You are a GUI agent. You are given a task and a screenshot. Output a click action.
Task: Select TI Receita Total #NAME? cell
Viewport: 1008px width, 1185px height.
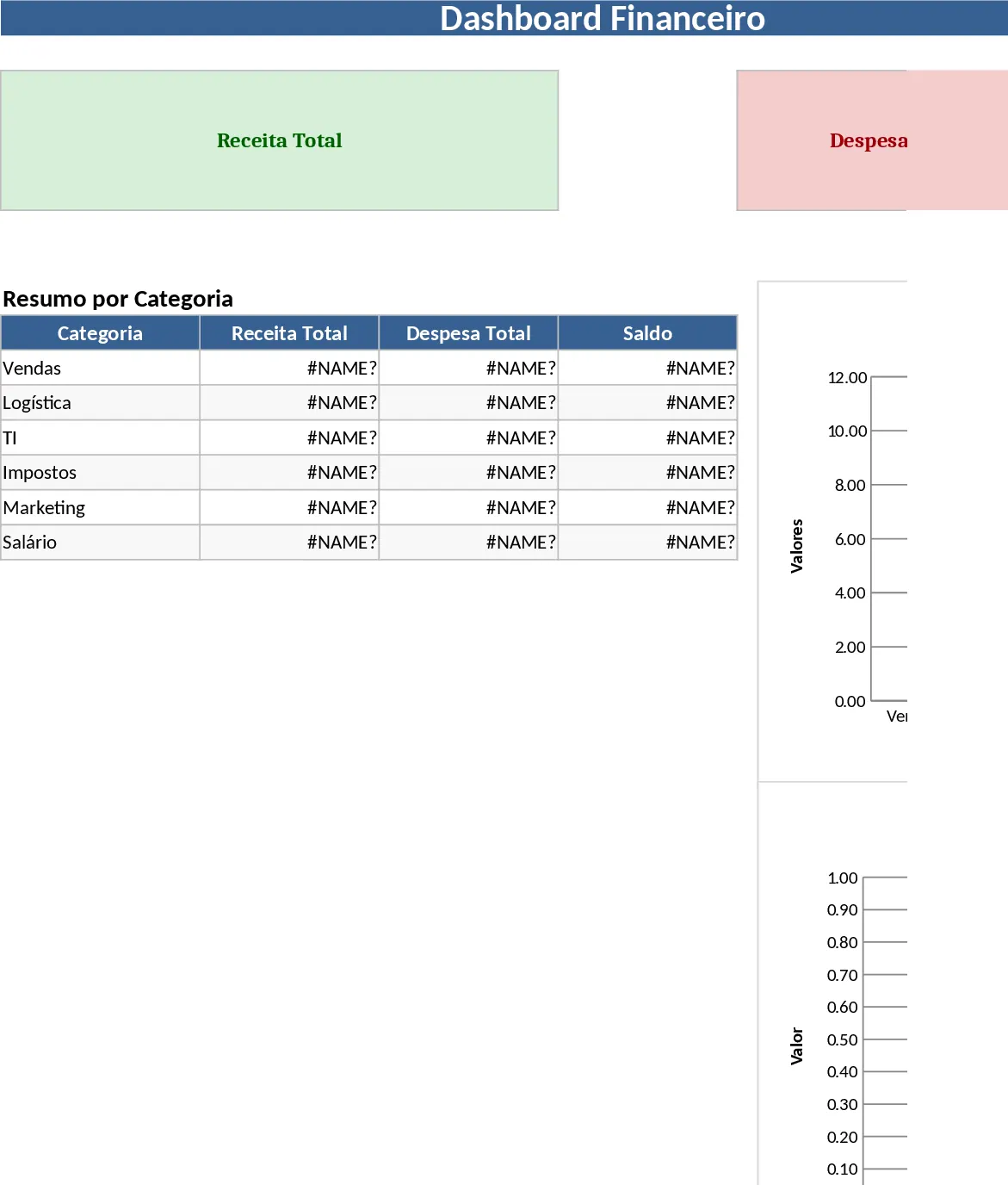click(289, 437)
